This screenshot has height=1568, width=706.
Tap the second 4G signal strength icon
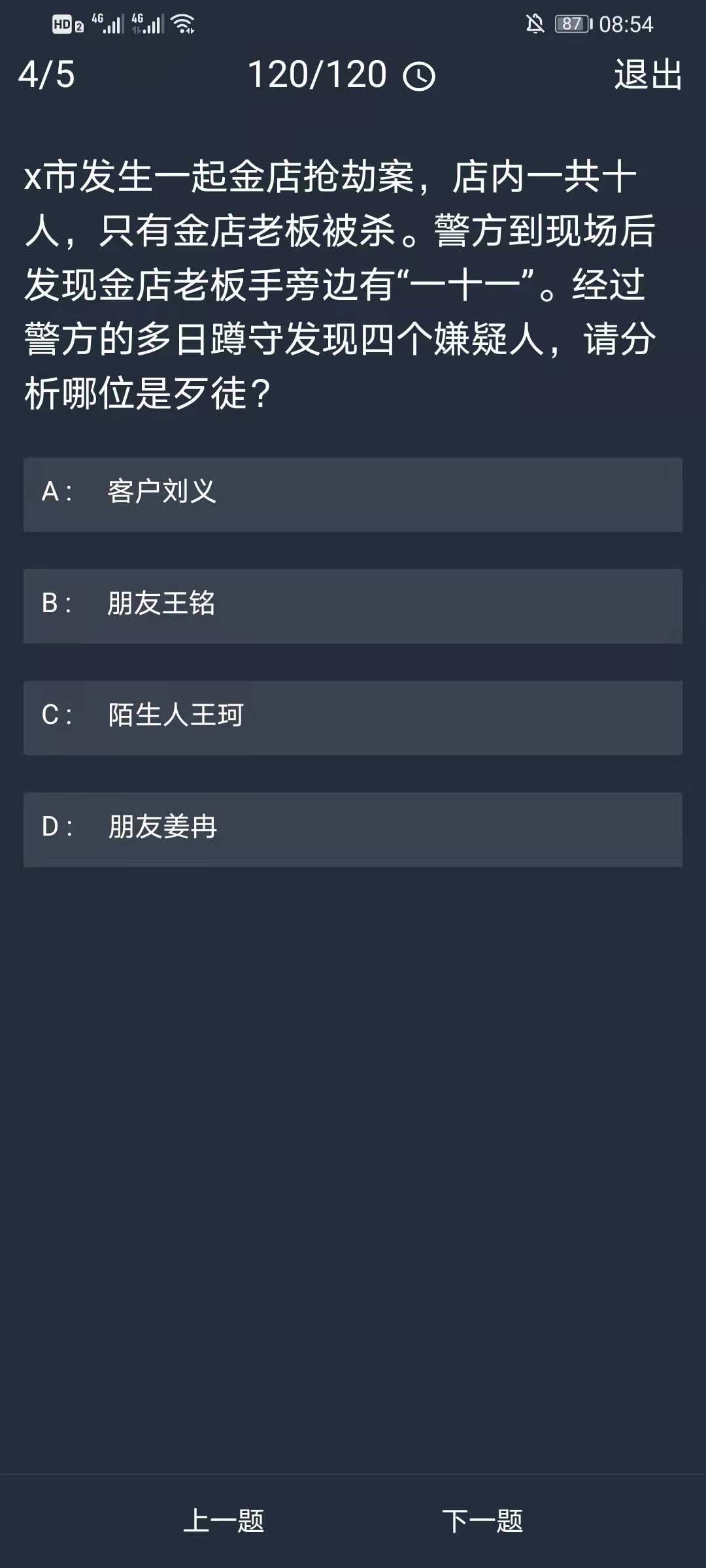[148, 24]
